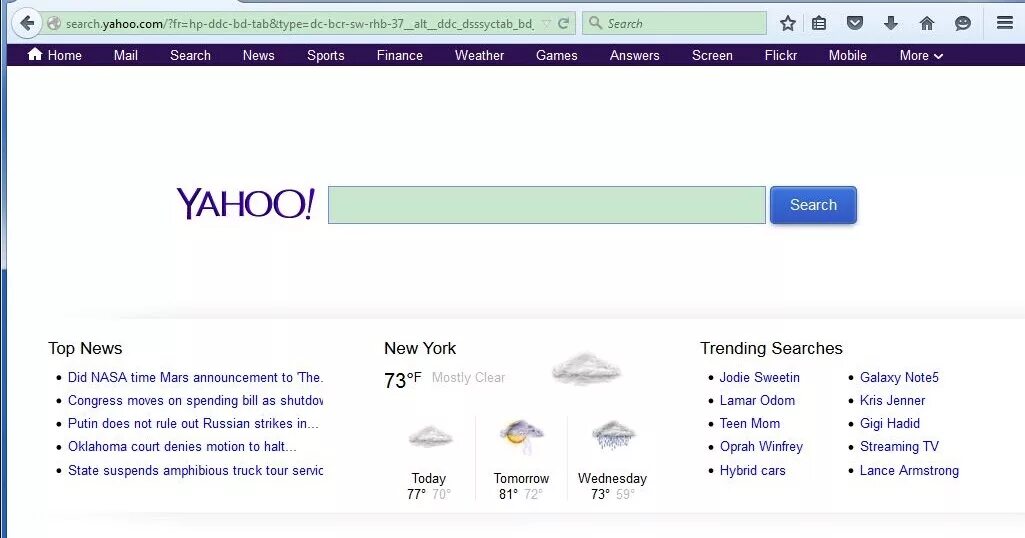Open the downloads arrow icon
This screenshot has height=538, width=1025.
pos(890,24)
